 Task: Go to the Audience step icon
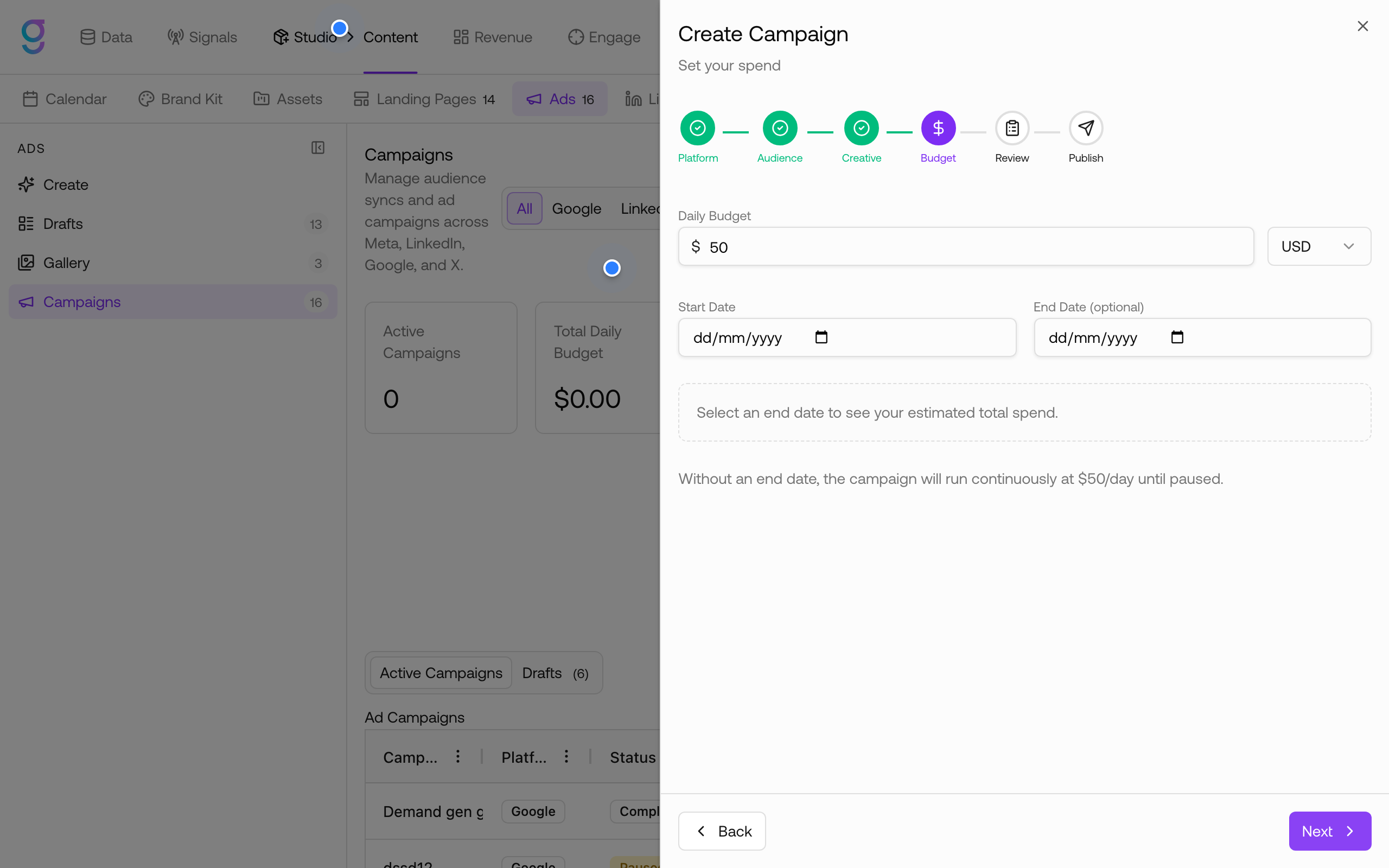(x=780, y=128)
